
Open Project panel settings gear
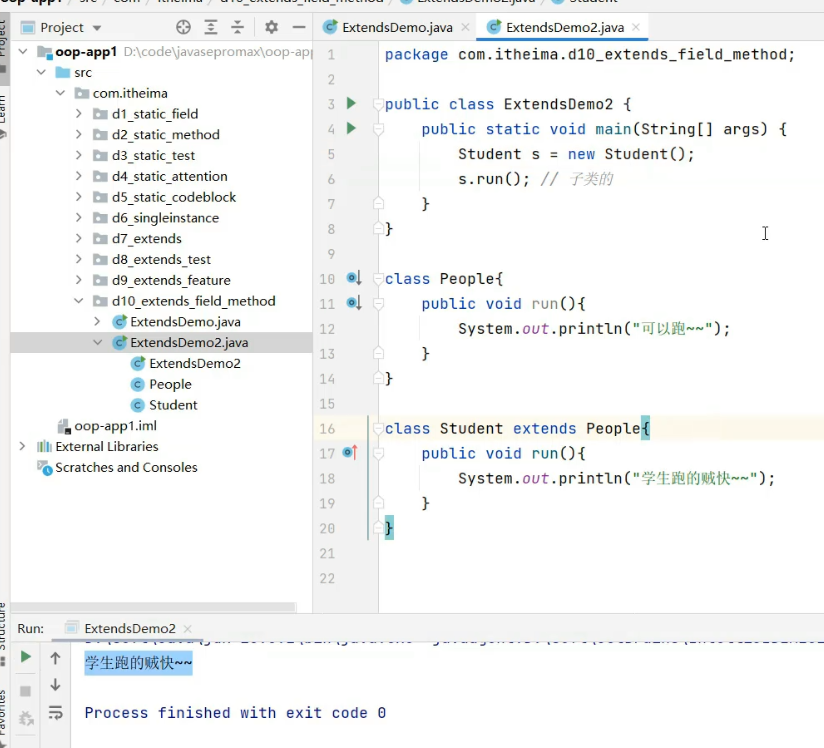point(271,27)
